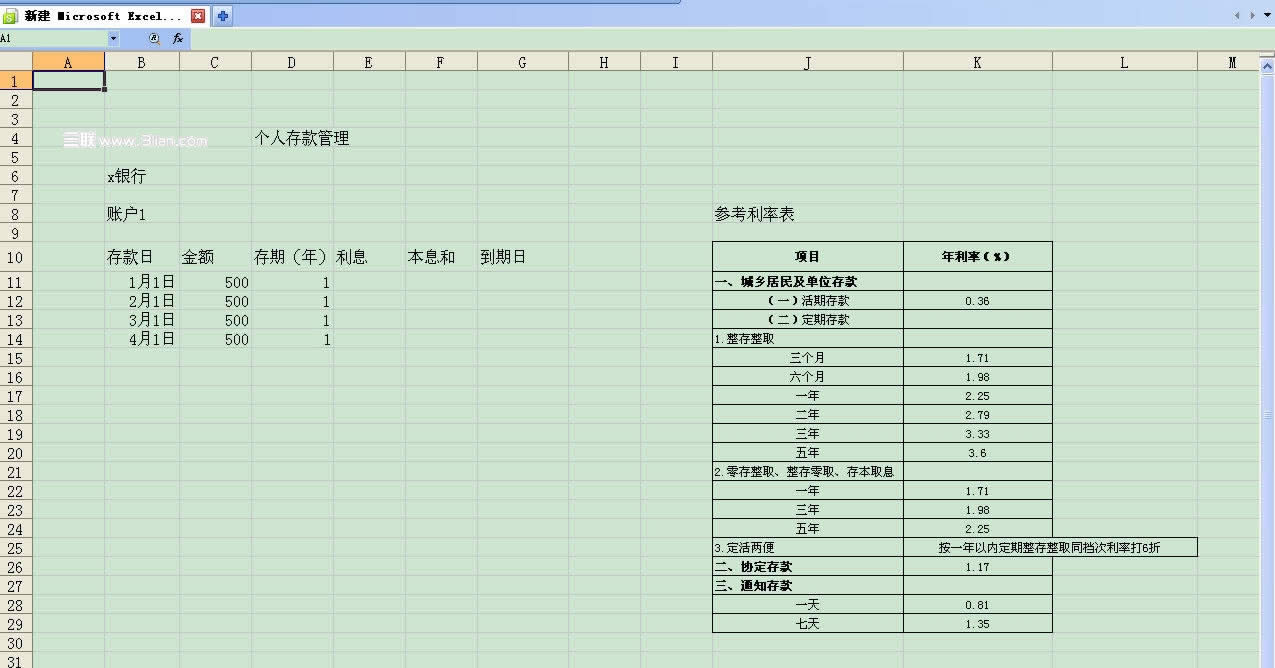The height and width of the screenshot is (668, 1275).
Task: Click the fx insert function icon
Action: (x=178, y=38)
